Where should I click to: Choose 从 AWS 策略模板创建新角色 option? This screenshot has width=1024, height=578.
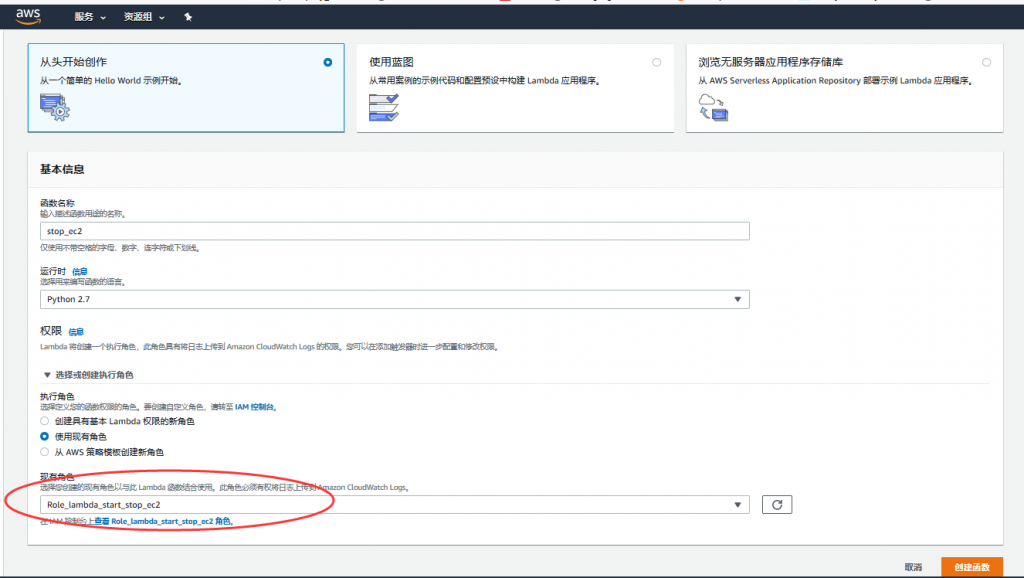coord(45,451)
